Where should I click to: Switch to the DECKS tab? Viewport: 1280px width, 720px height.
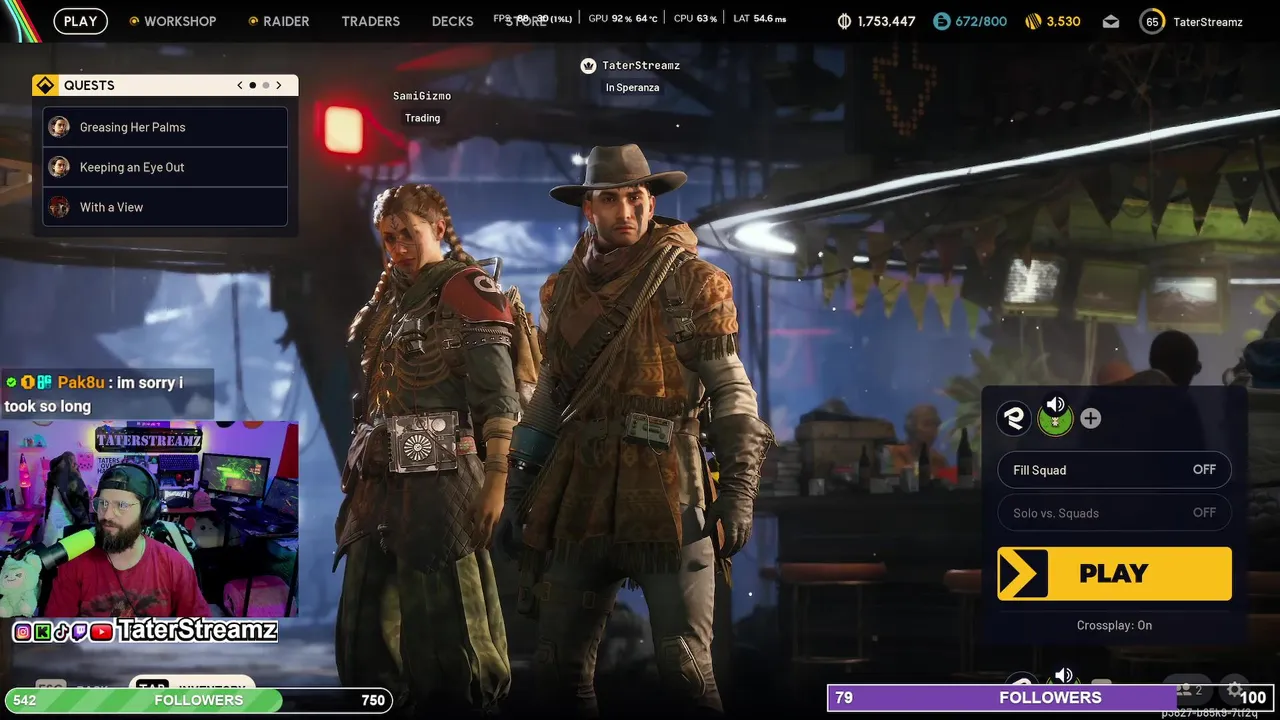452,21
